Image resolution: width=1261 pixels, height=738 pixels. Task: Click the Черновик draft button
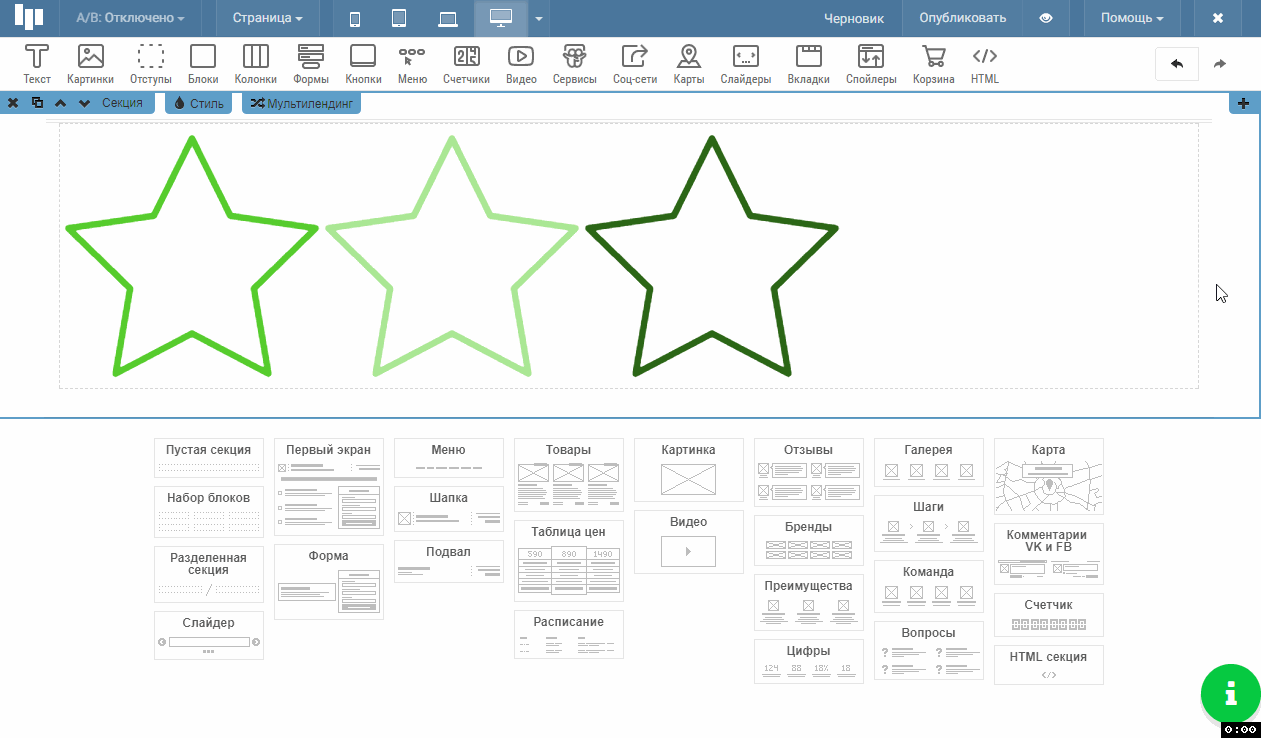(x=853, y=18)
